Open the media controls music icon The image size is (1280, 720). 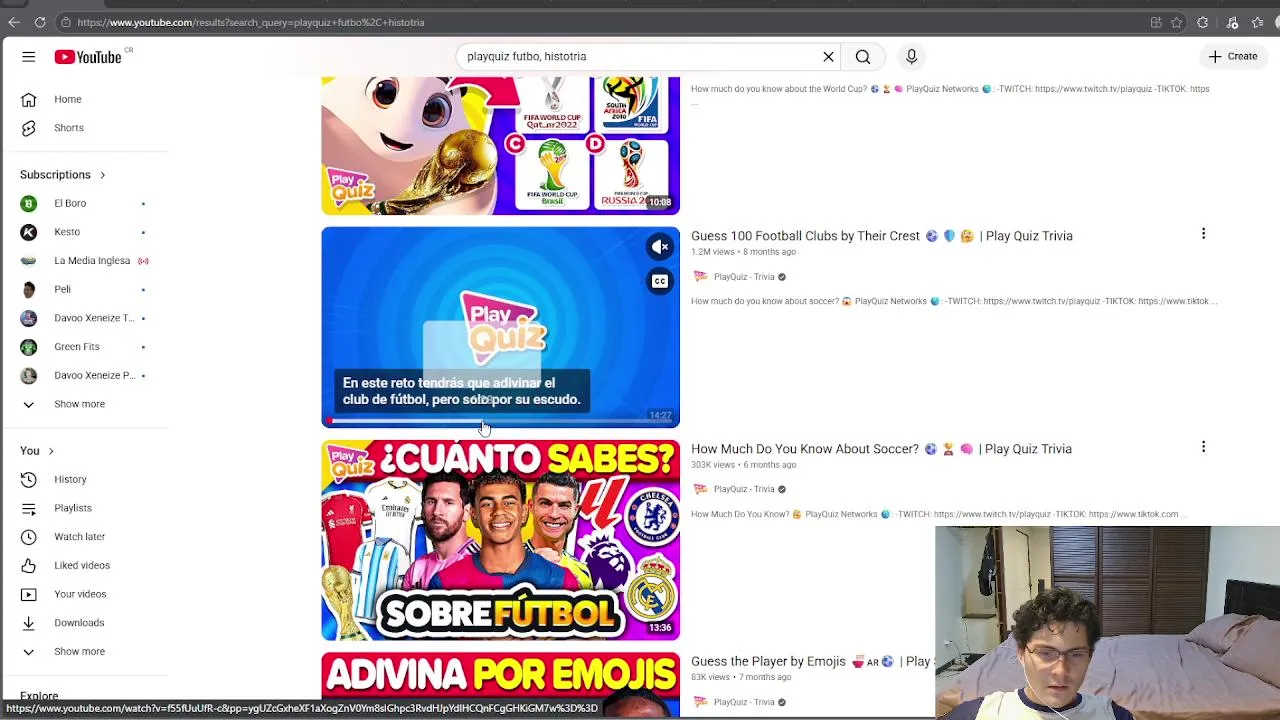pyautogui.click(x=1233, y=22)
